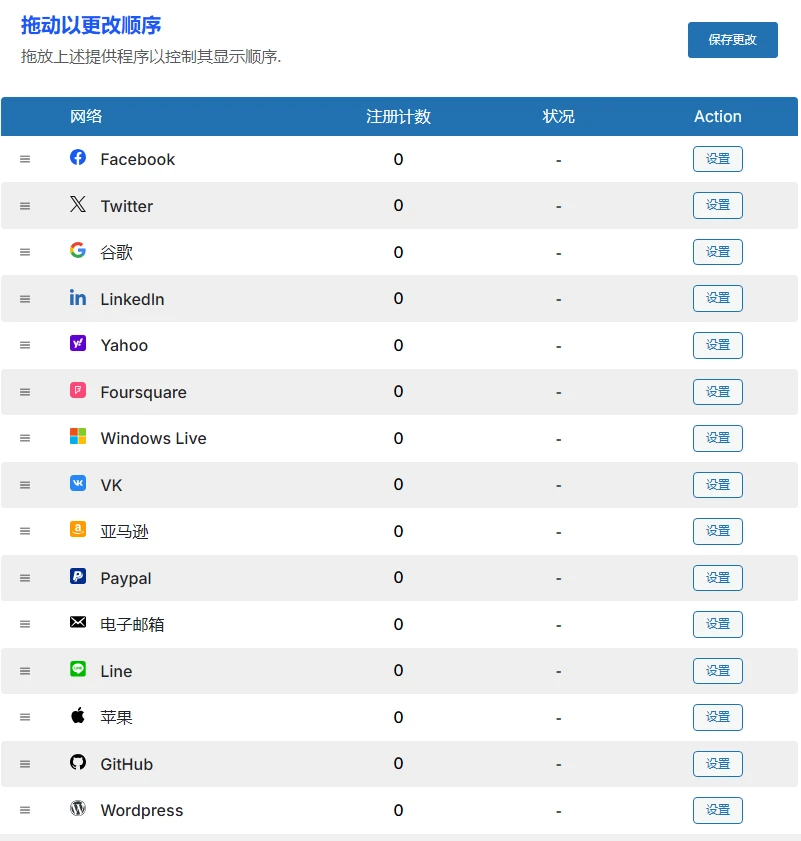Screen dimensions: 801x841
Task: Click the GitHub icon
Action: point(78,763)
